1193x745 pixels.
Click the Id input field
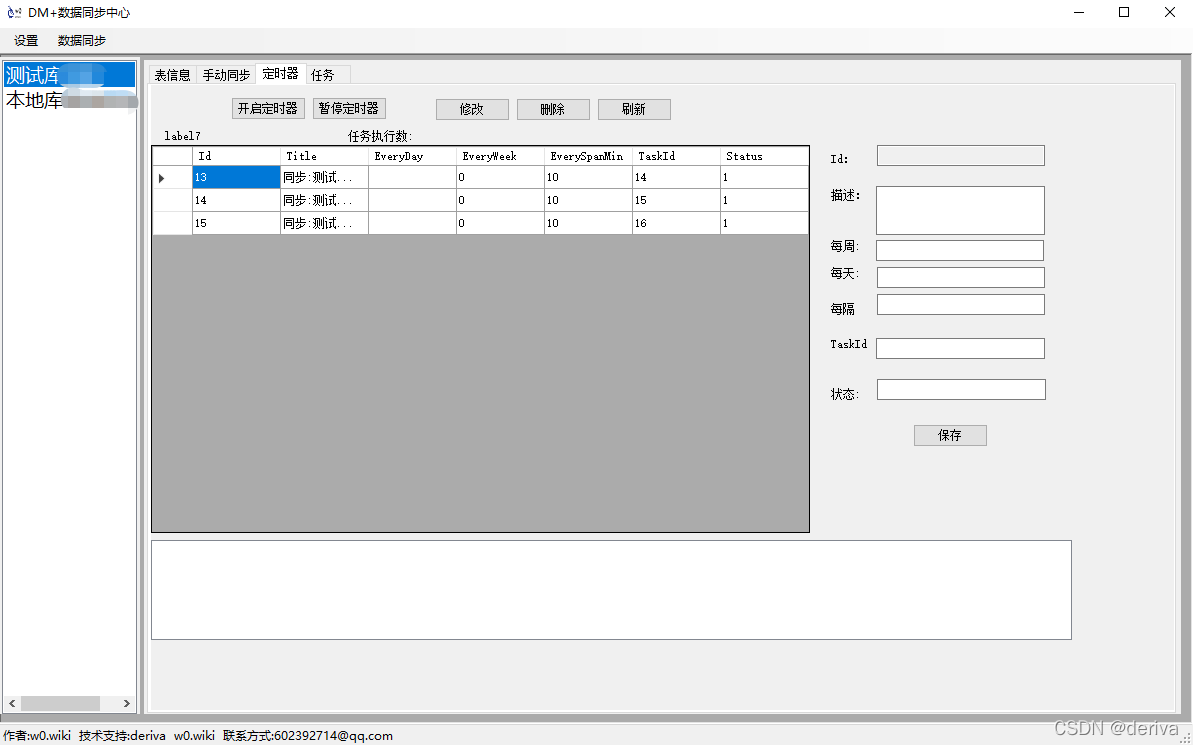(x=961, y=155)
